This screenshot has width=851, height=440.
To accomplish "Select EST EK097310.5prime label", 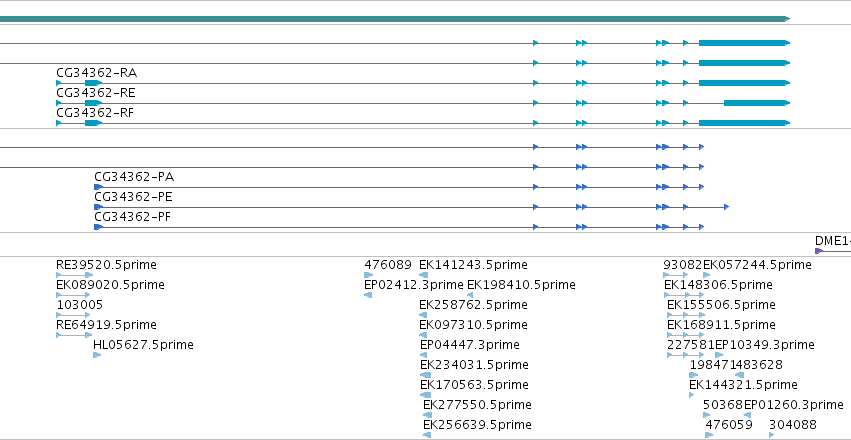I will tap(473, 325).
